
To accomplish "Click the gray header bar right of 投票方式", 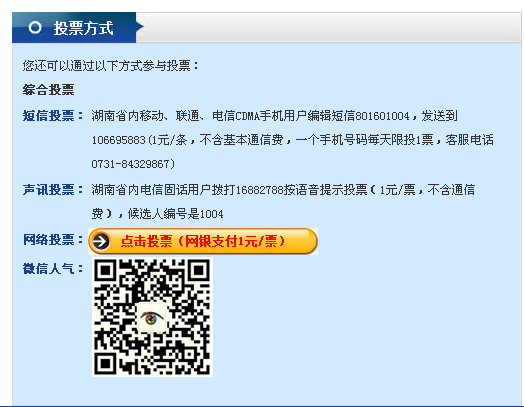I will point(329,28).
